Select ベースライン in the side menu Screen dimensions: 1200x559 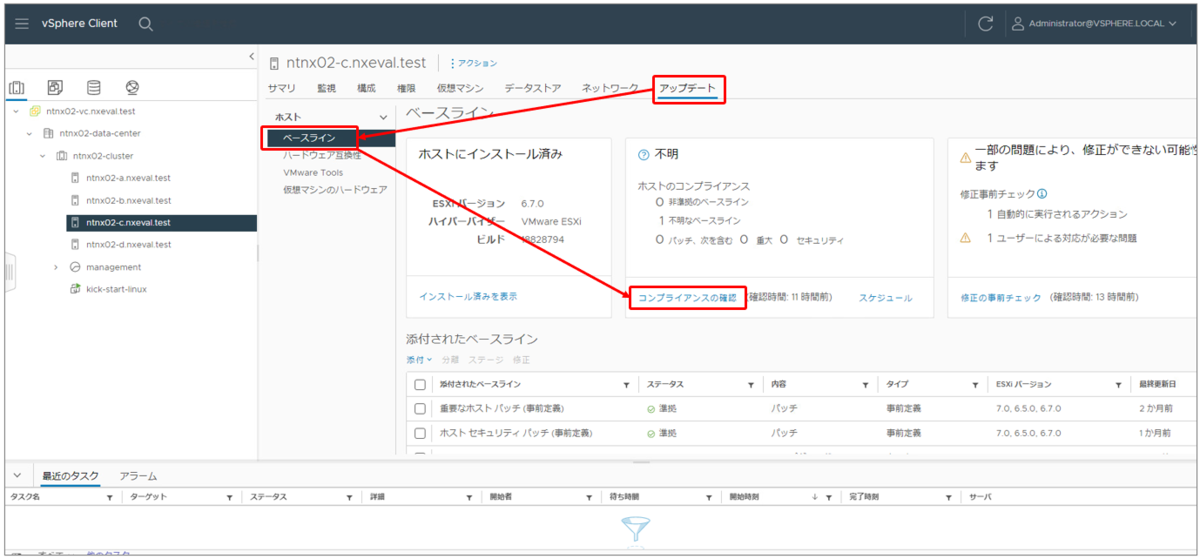[309, 137]
